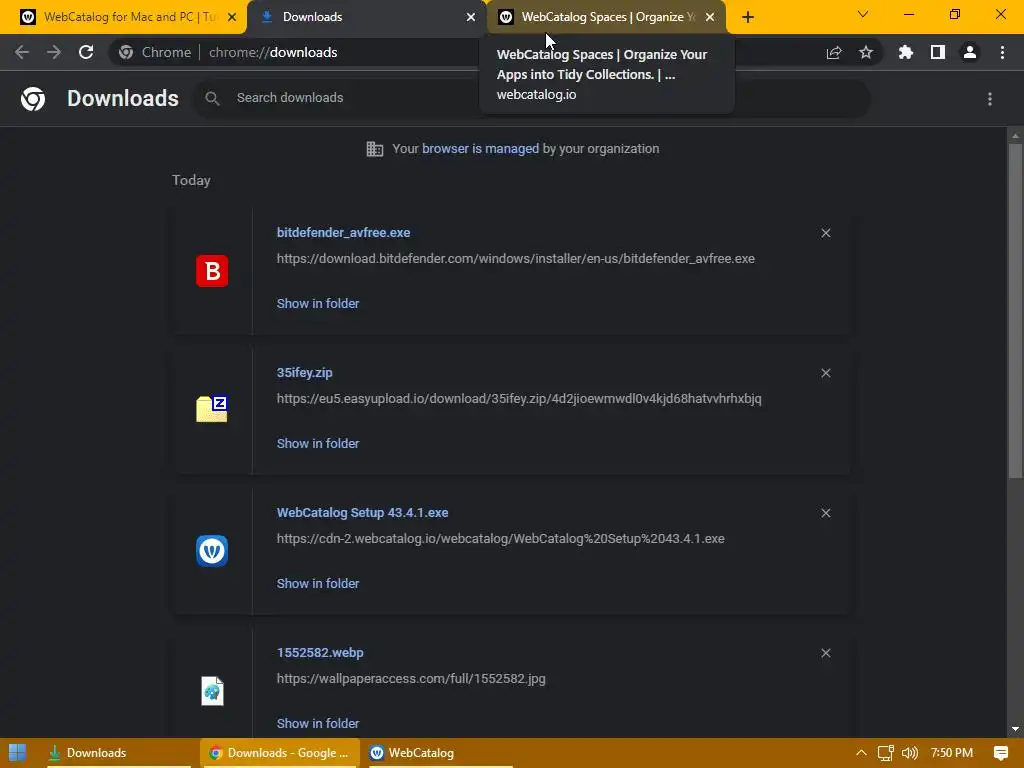Viewport: 1024px width, 768px height.
Task: Remove 1552582.webp from the downloads list
Action: [x=825, y=653]
